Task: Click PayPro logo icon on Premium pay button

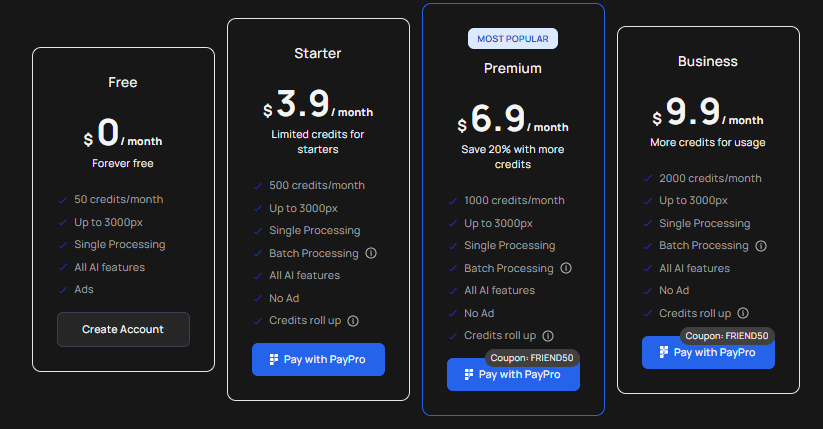Action: point(469,374)
